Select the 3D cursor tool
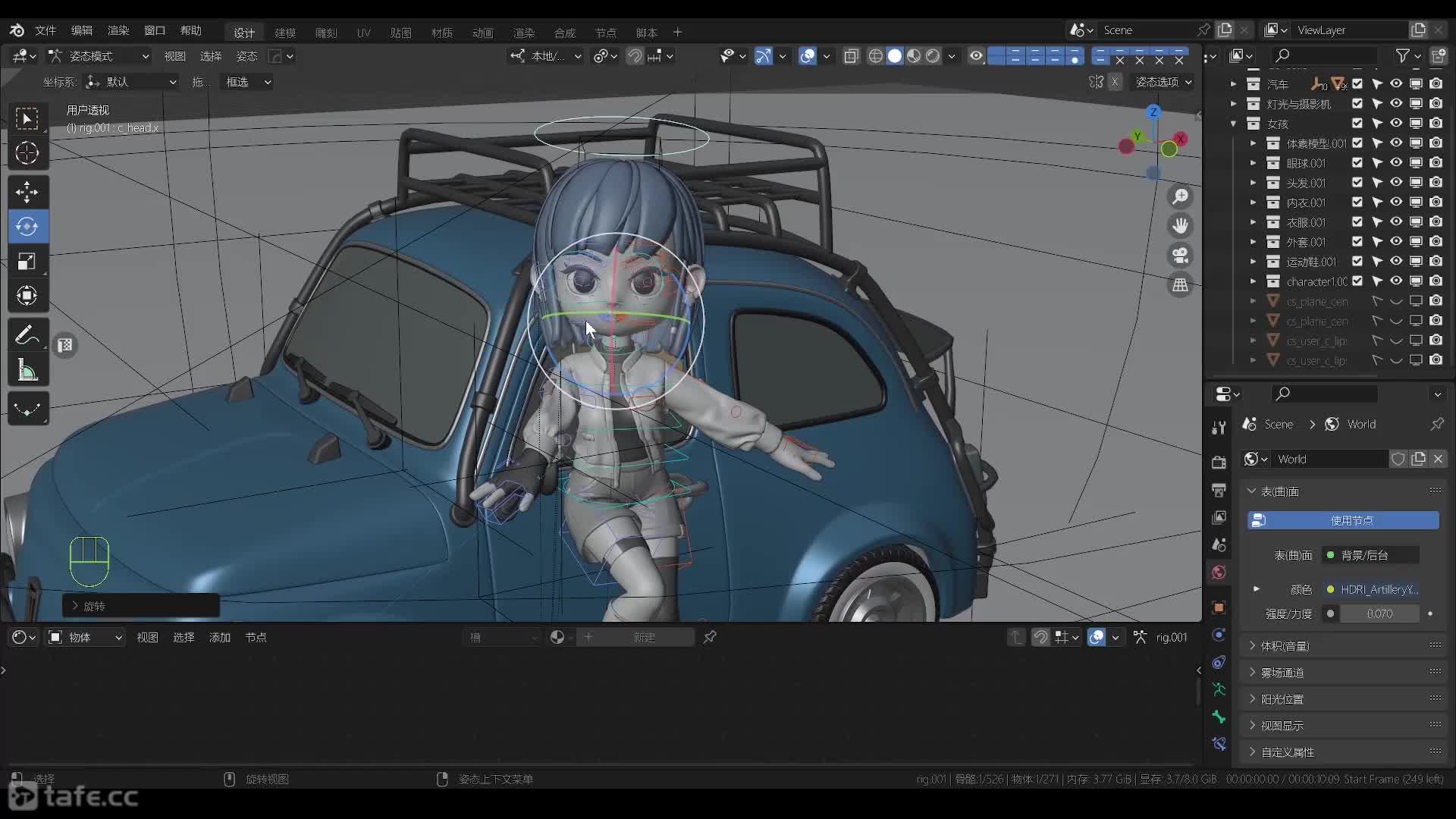 tap(27, 153)
